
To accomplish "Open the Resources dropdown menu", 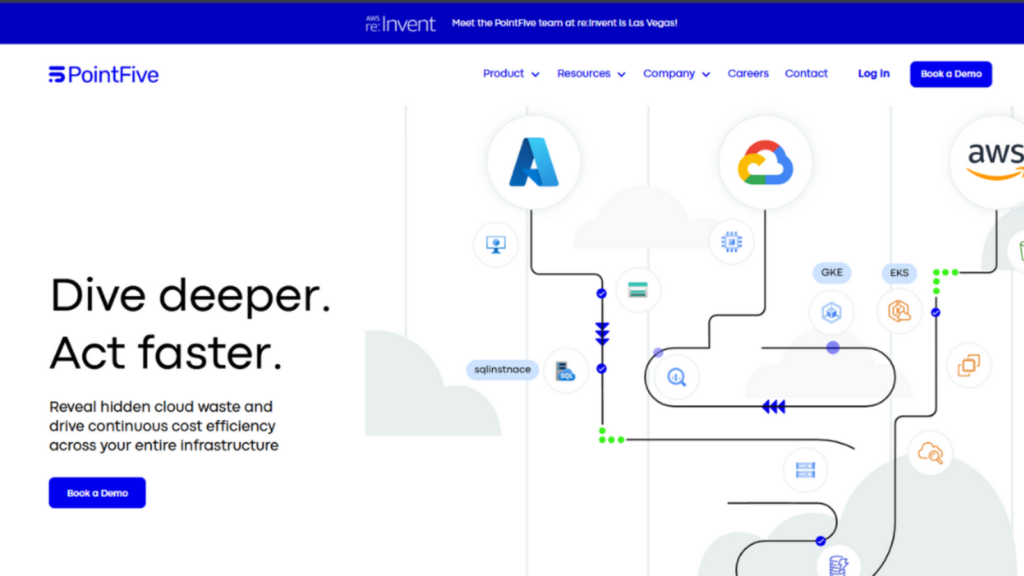I will click(591, 73).
